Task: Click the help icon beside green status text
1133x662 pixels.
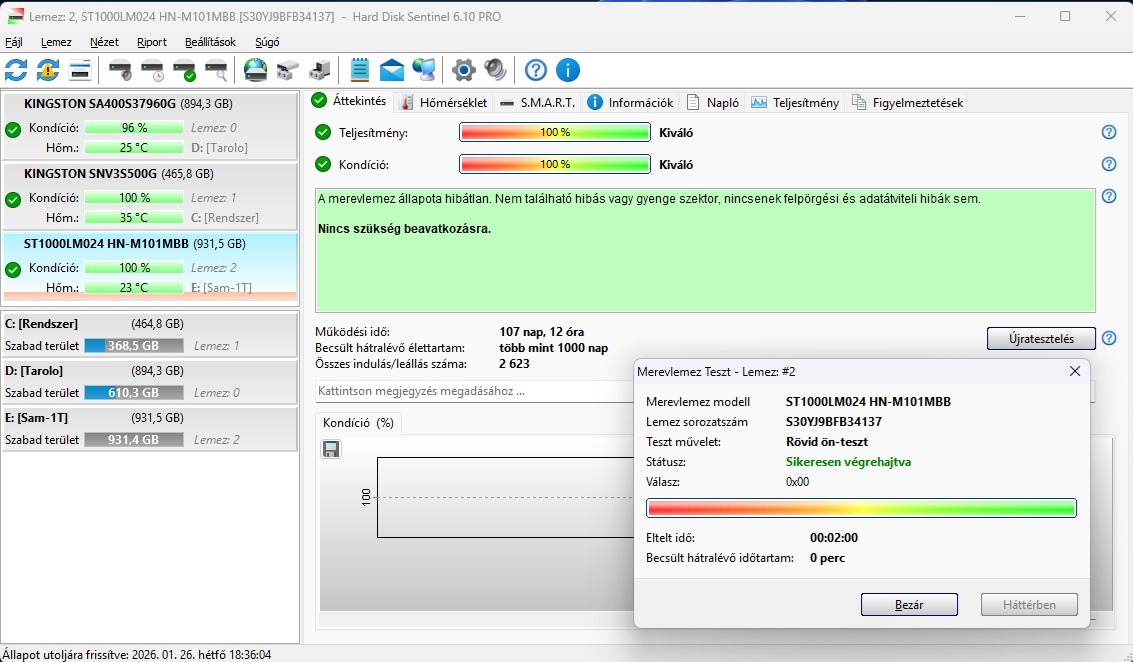Action: (x=1109, y=196)
